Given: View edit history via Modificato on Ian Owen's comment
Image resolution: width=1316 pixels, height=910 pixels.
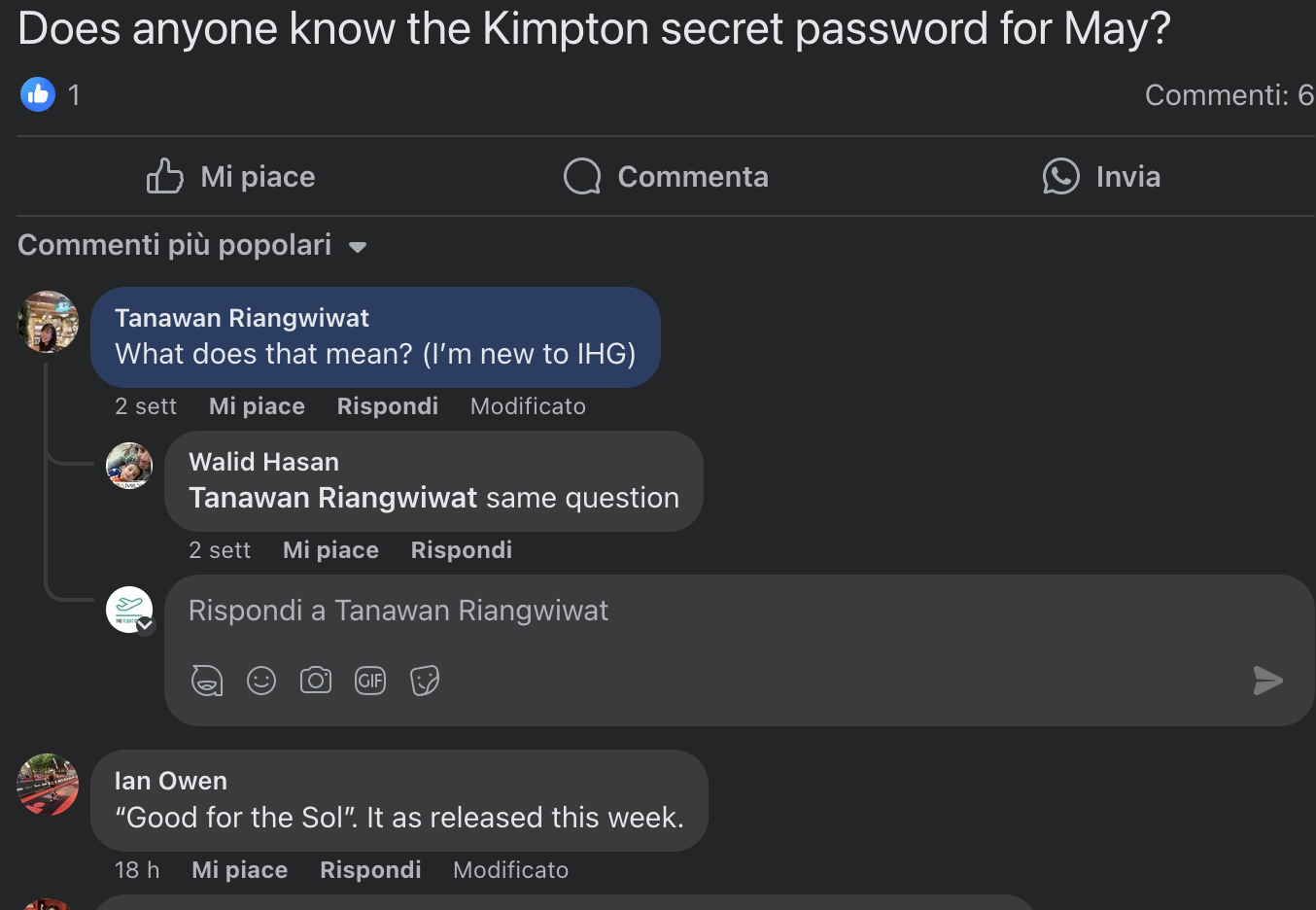Looking at the screenshot, I should click(510, 870).
